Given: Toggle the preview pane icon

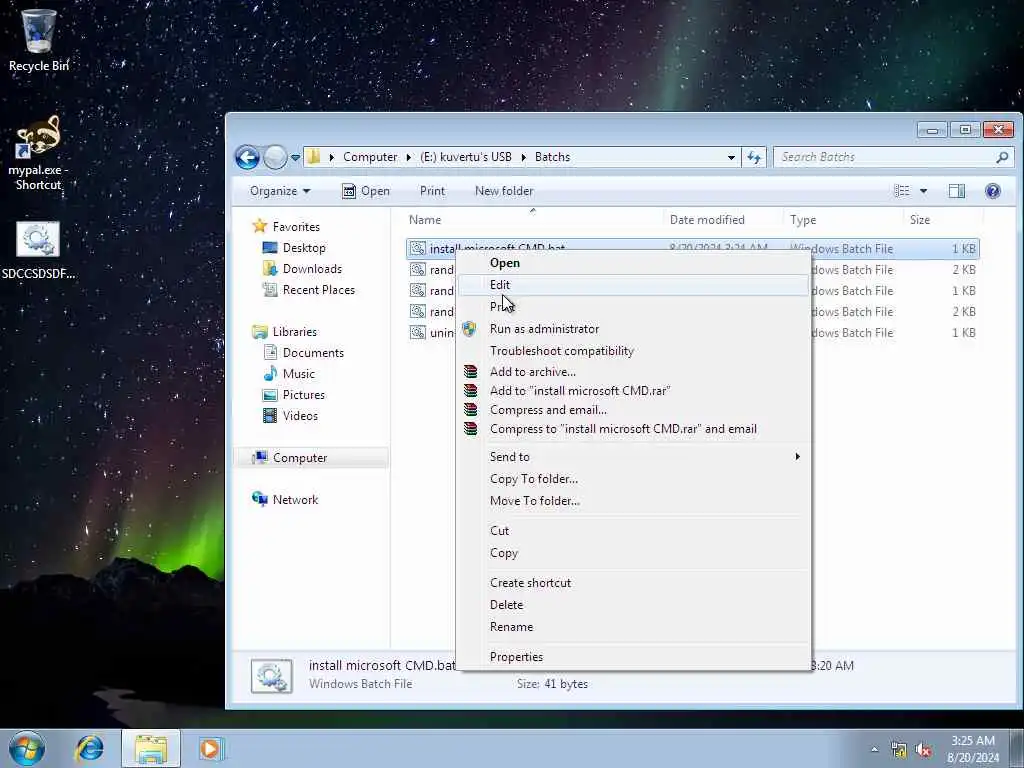Looking at the screenshot, I should [957, 191].
